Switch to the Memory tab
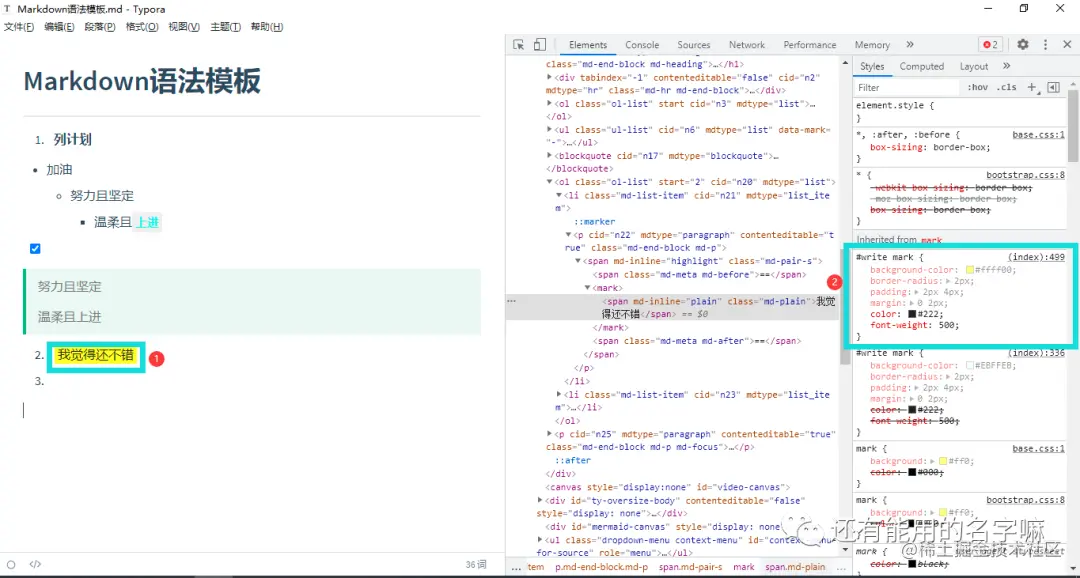1080x578 pixels. click(872, 45)
